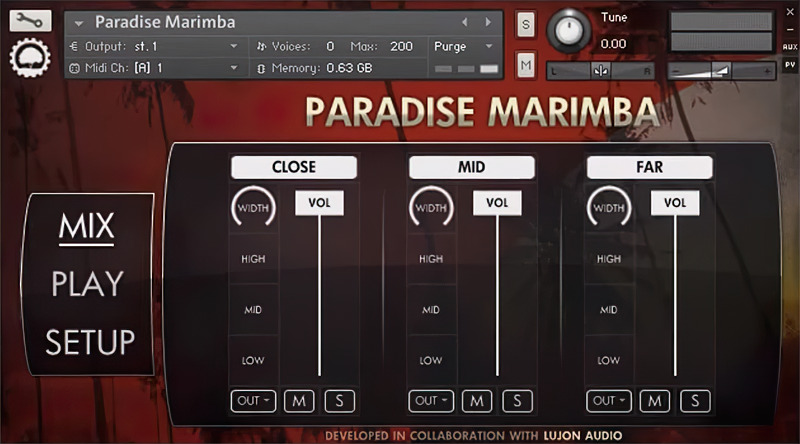This screenshot has width=800, height=444.
Task: Open the FAR channel OUT dropdown
Action: click(609, 401)
